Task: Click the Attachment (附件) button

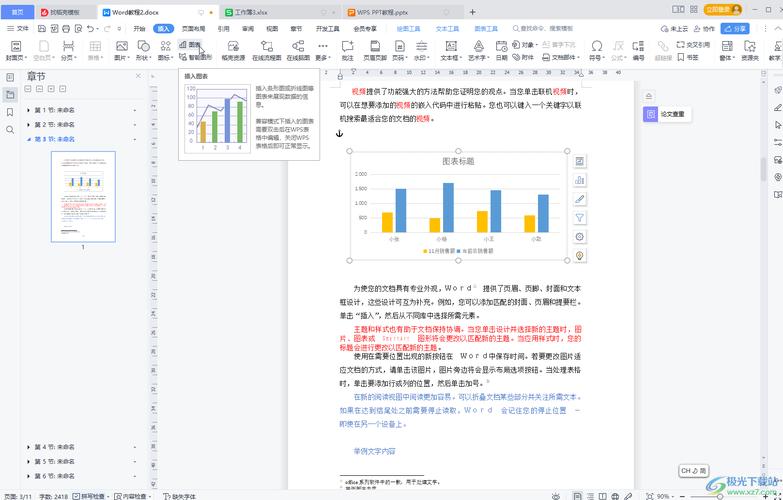Action: [523, 57]
